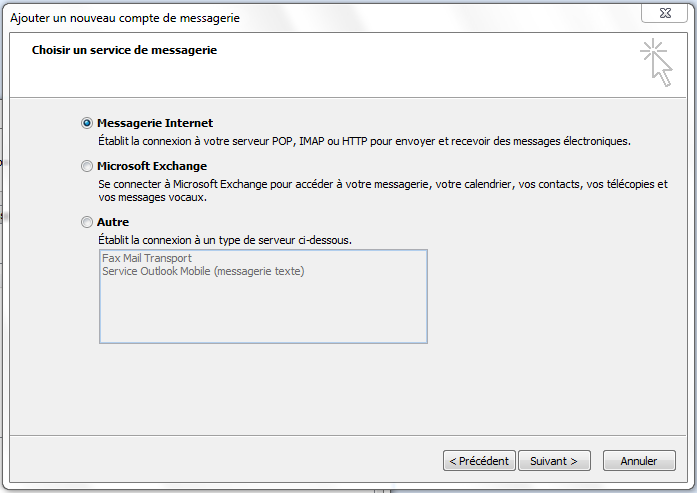Viewport: 697px width, 493px height.
Task: Cancel the wizard with Annuler
Action: coord(639,461)
